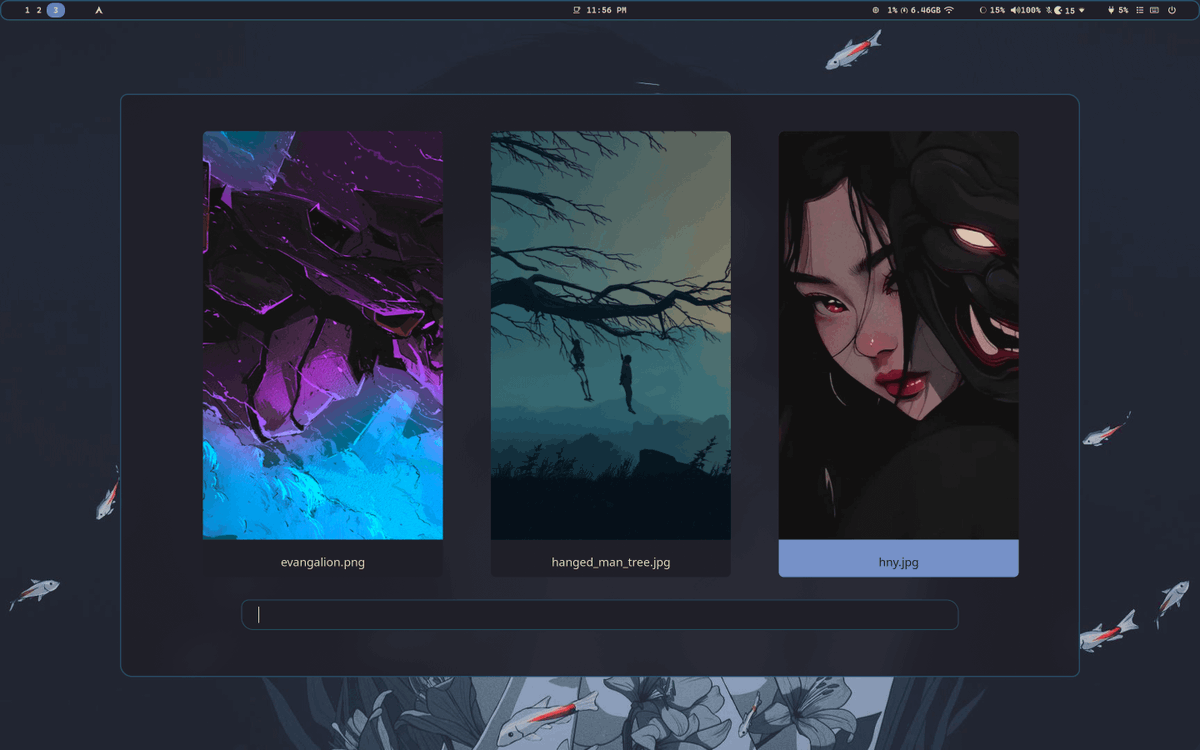Switch to workspace 2 in the top bar
Screen dimensions: 1200x750
[x=39, y=10]
